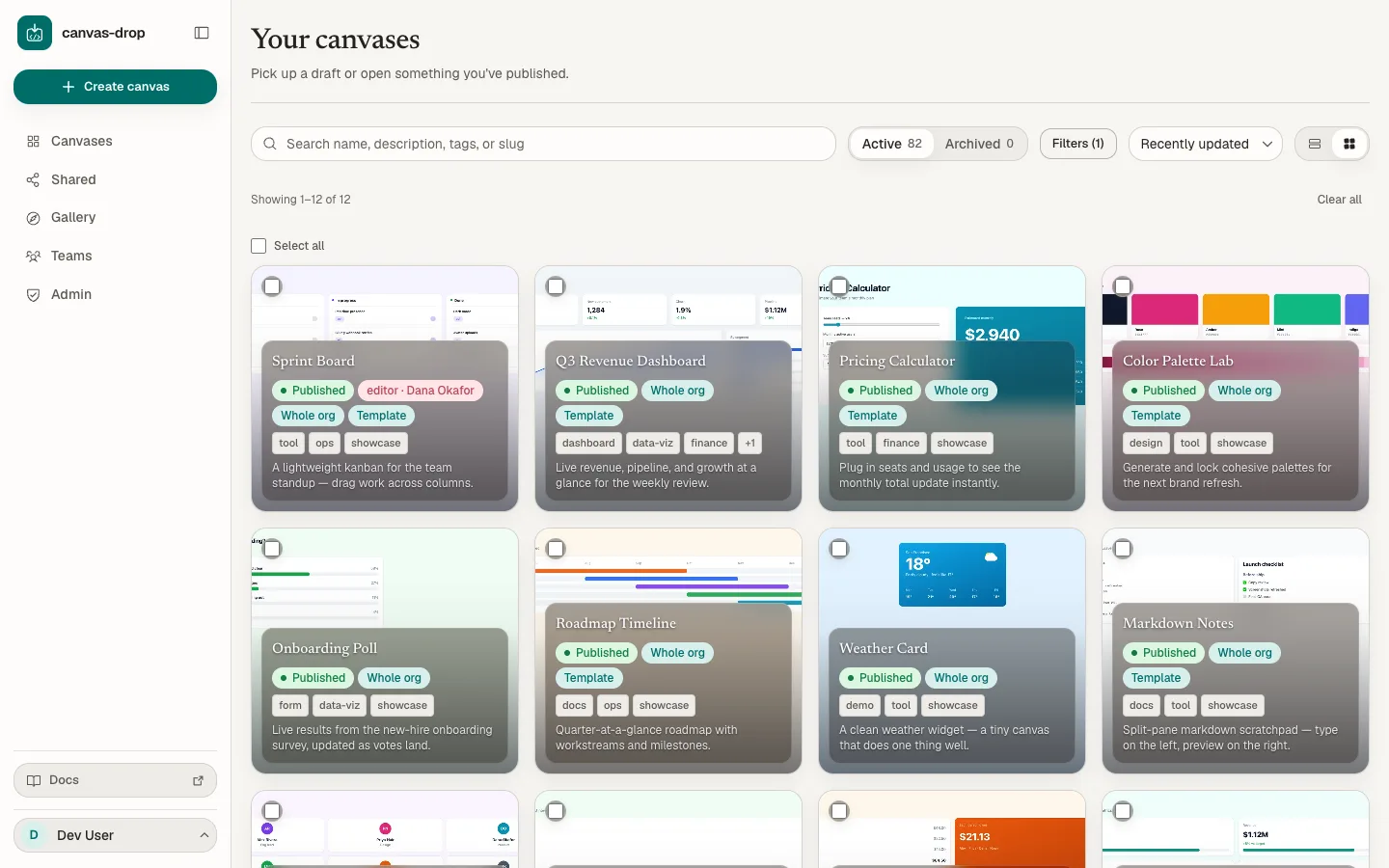Click the Markdown Notes title

[x=1178, y=623]
